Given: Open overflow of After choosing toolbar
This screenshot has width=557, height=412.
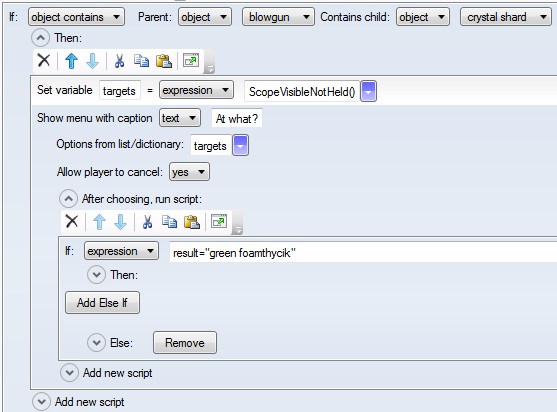Looking at the screenshot, I should (x=237, y=224).
